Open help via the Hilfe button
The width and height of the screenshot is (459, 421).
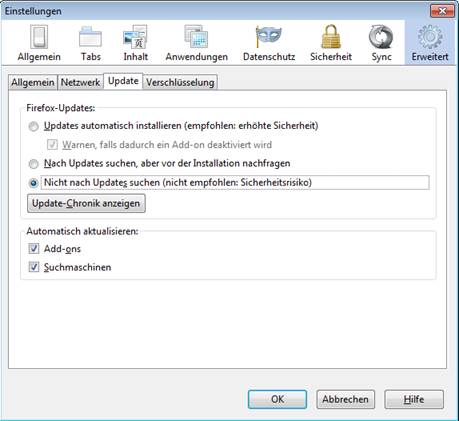(414, 399)
